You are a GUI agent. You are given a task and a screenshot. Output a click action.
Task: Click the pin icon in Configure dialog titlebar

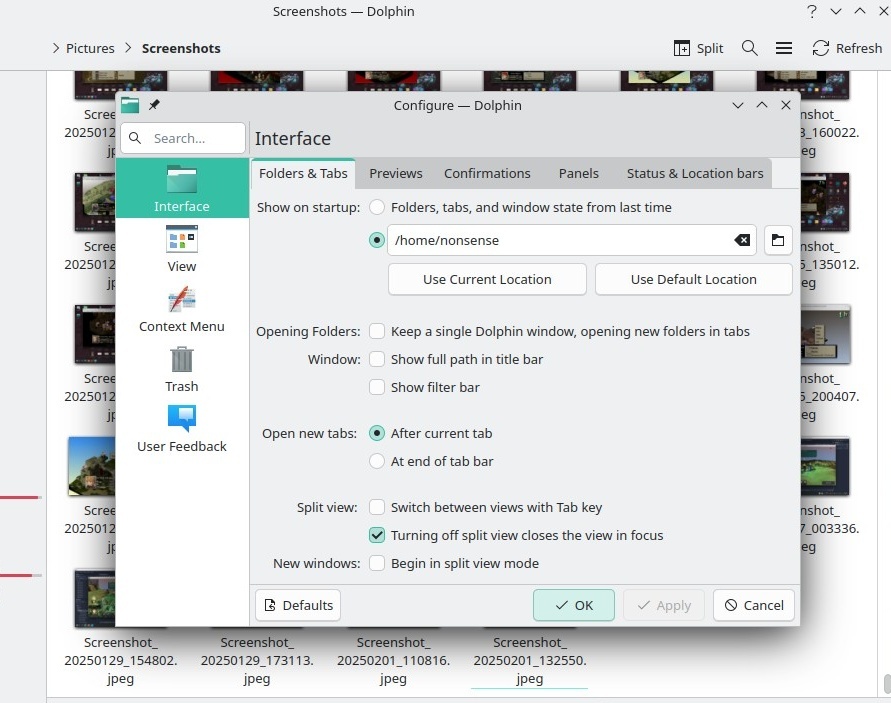coord(154,105)
